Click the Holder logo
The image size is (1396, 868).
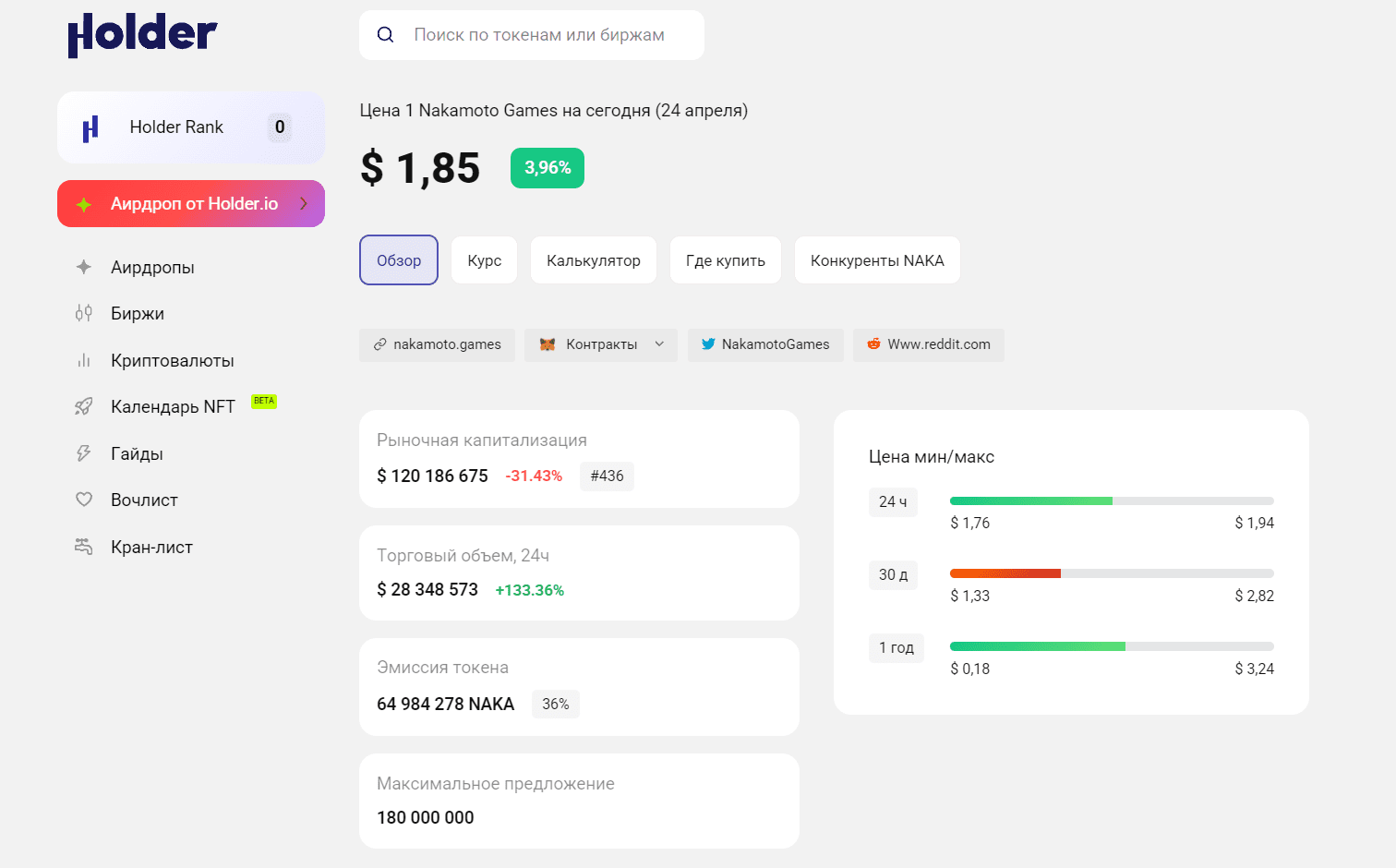[x=142, y=35]
